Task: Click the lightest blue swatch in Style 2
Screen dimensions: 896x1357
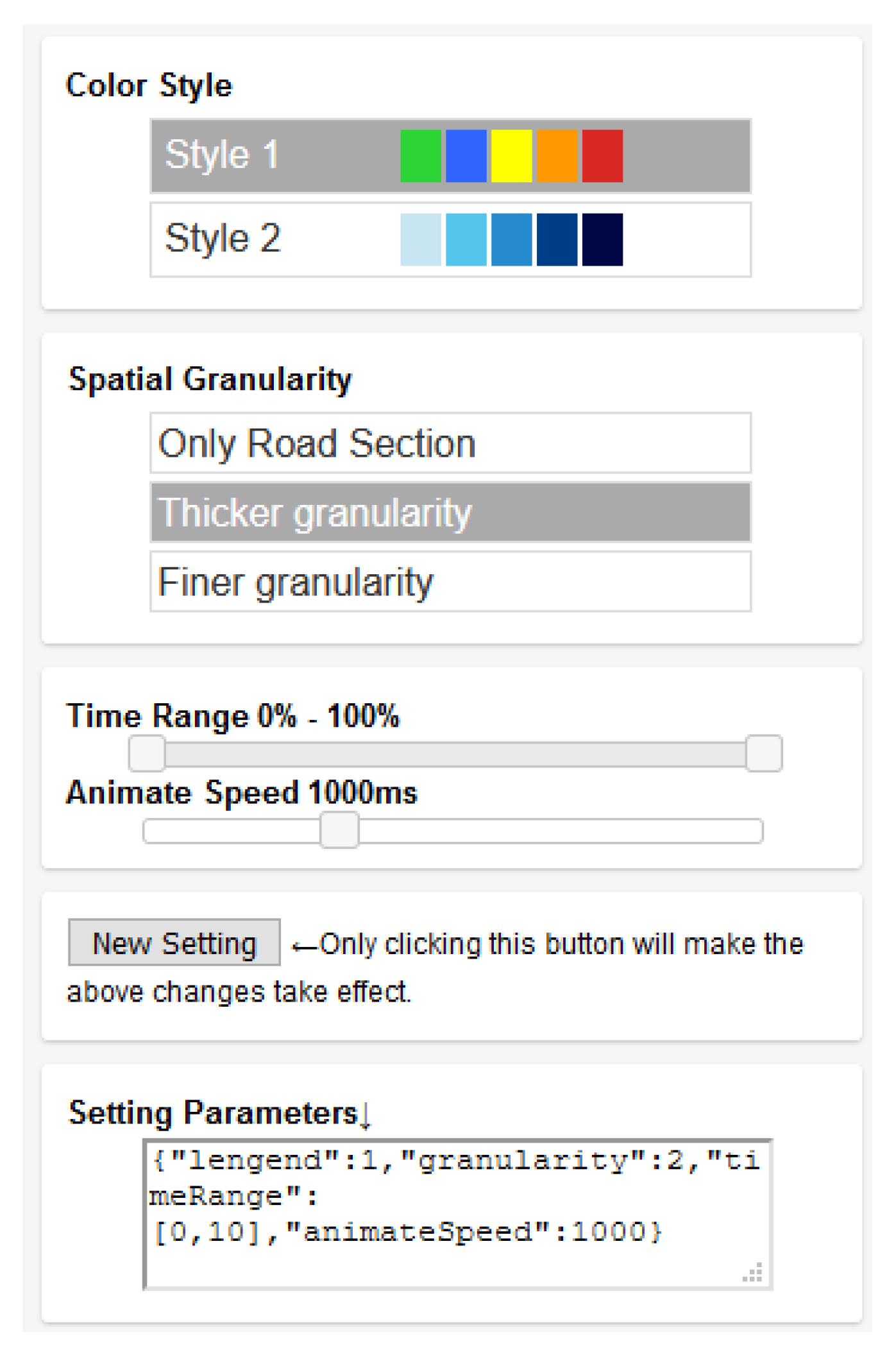Action: [x=421, y=239]
